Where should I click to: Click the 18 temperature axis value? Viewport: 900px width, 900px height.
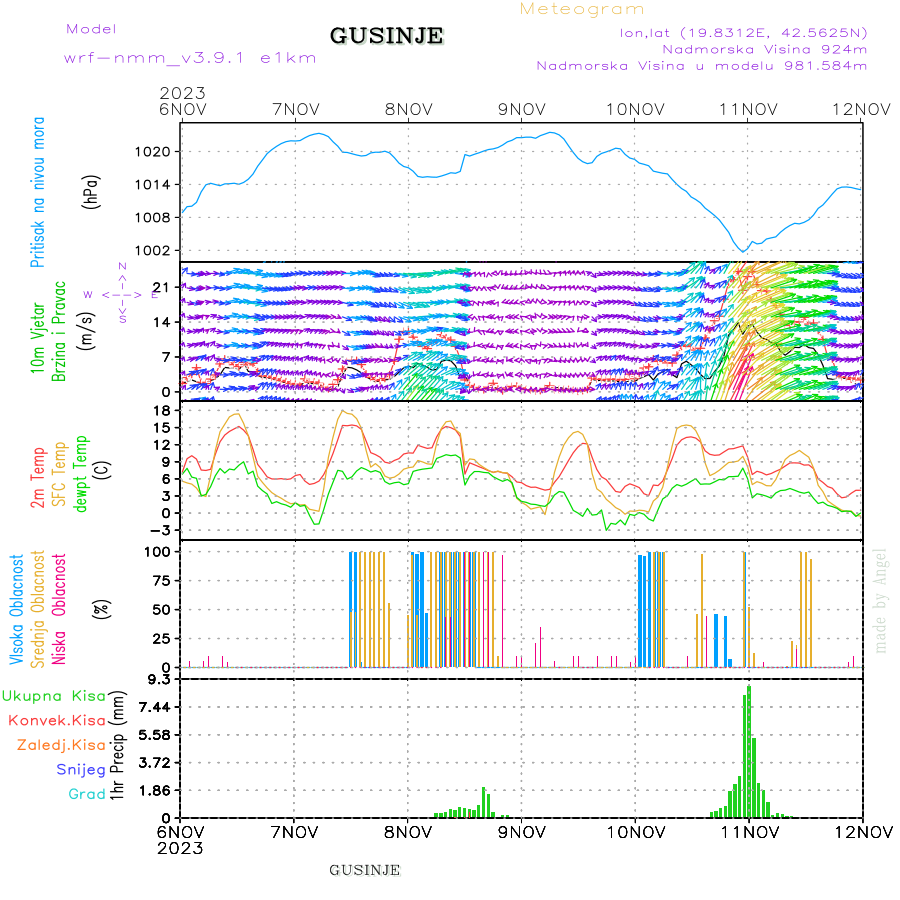coord(162,410)
